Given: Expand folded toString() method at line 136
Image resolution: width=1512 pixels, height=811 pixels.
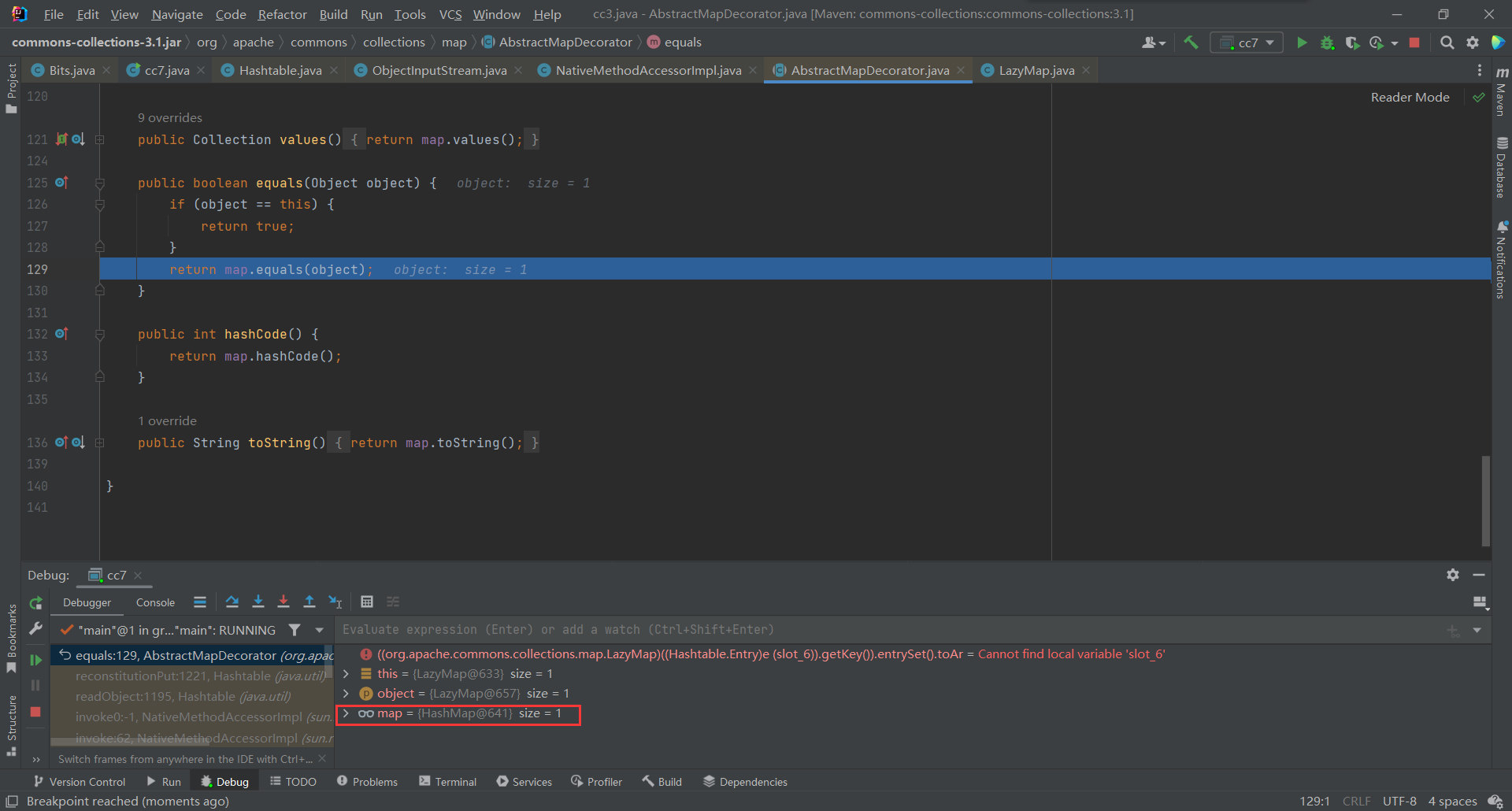Looking at the screenshot, I should (100, 443).
